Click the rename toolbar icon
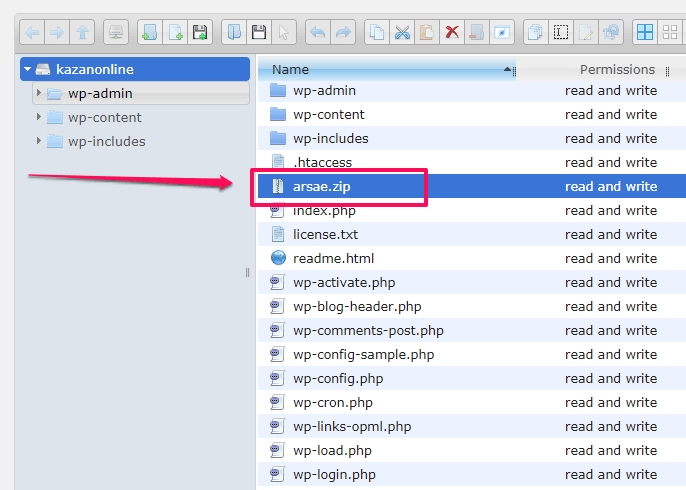The image size is (686, 490). click(561, 32)
